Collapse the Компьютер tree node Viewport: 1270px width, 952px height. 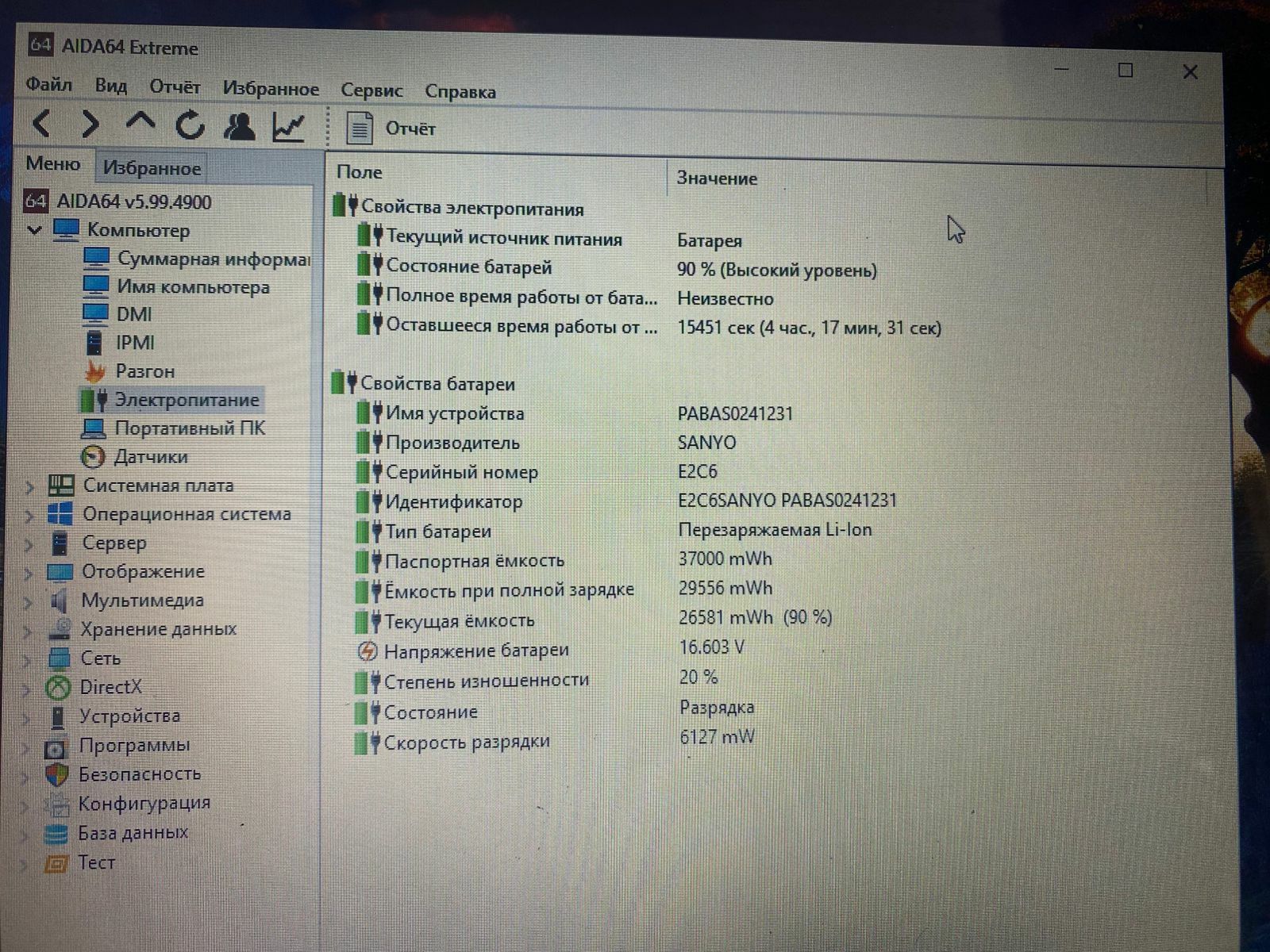34,231
